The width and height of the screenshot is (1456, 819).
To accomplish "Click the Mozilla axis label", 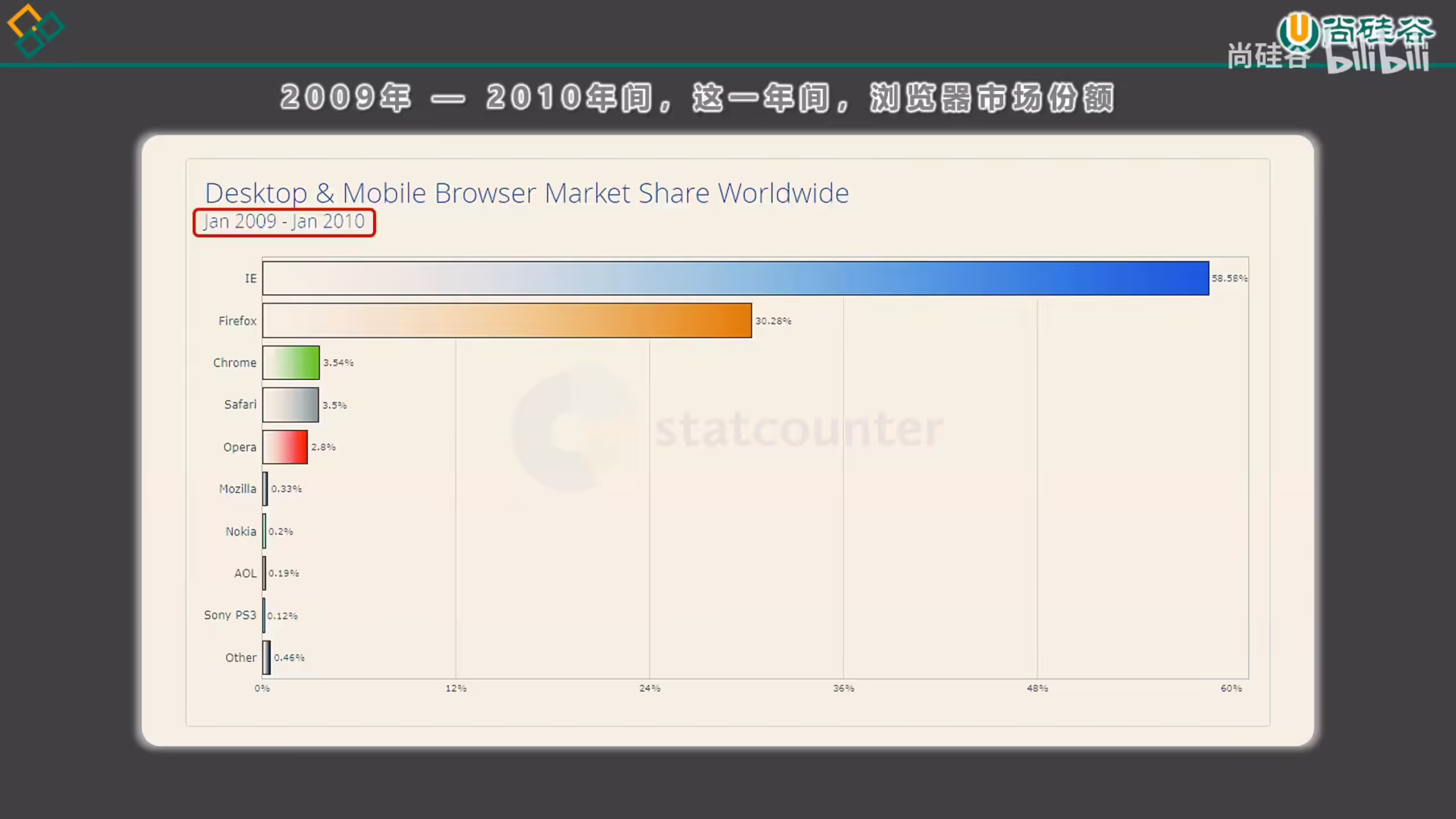I will (238, 489).
